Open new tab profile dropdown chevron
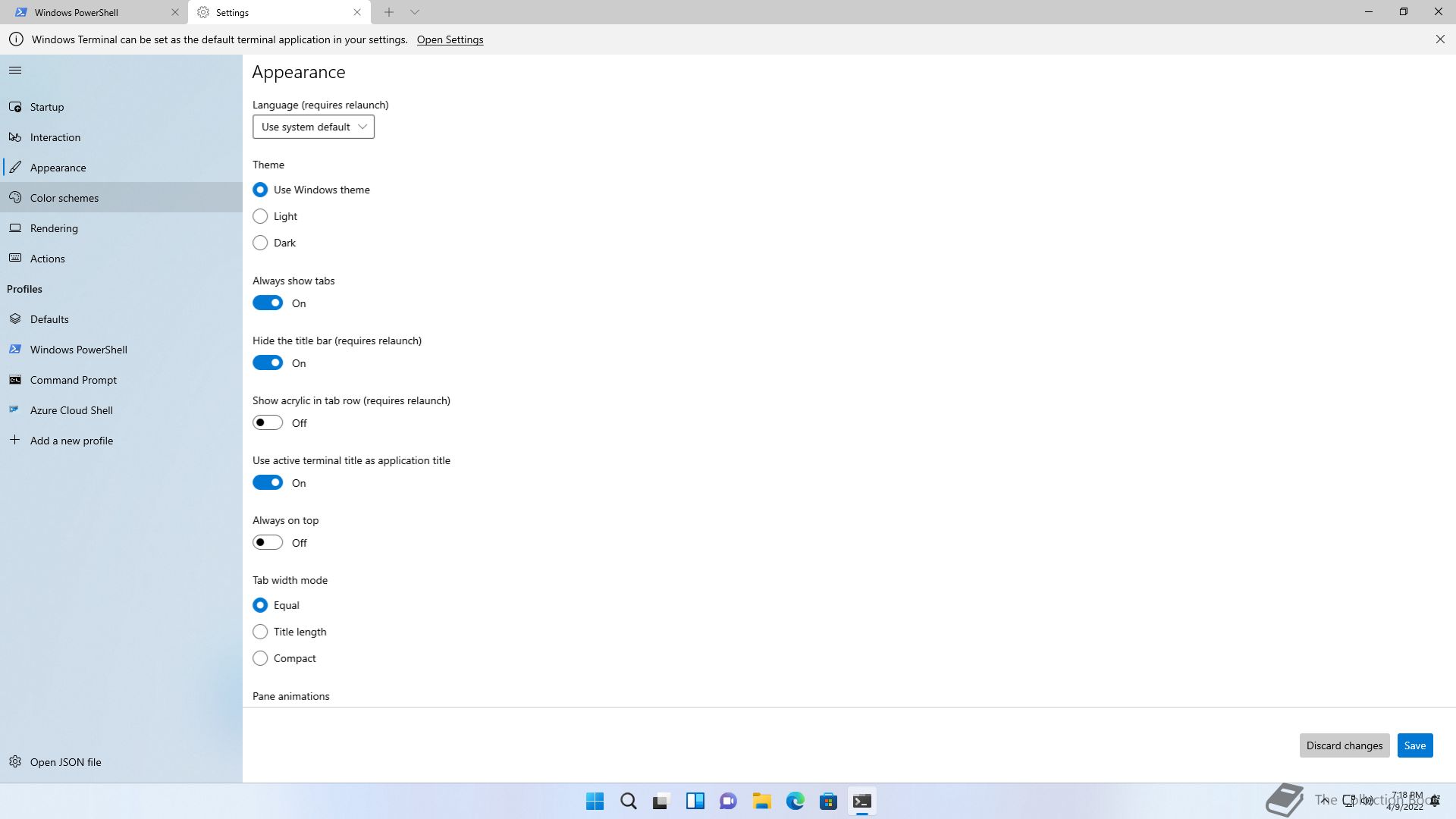 (x=415, y=12)
